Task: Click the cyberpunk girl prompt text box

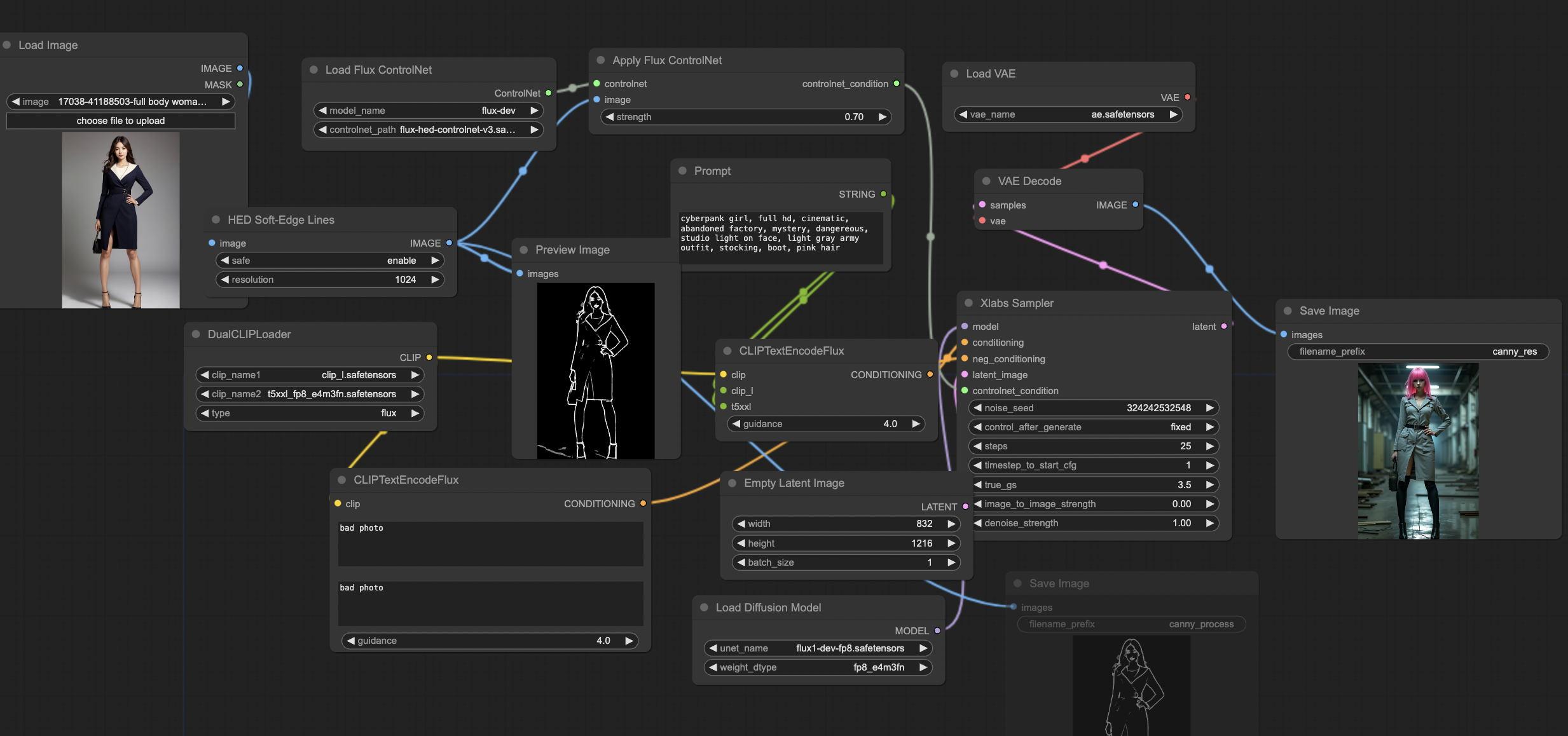Action: (780, 236)
